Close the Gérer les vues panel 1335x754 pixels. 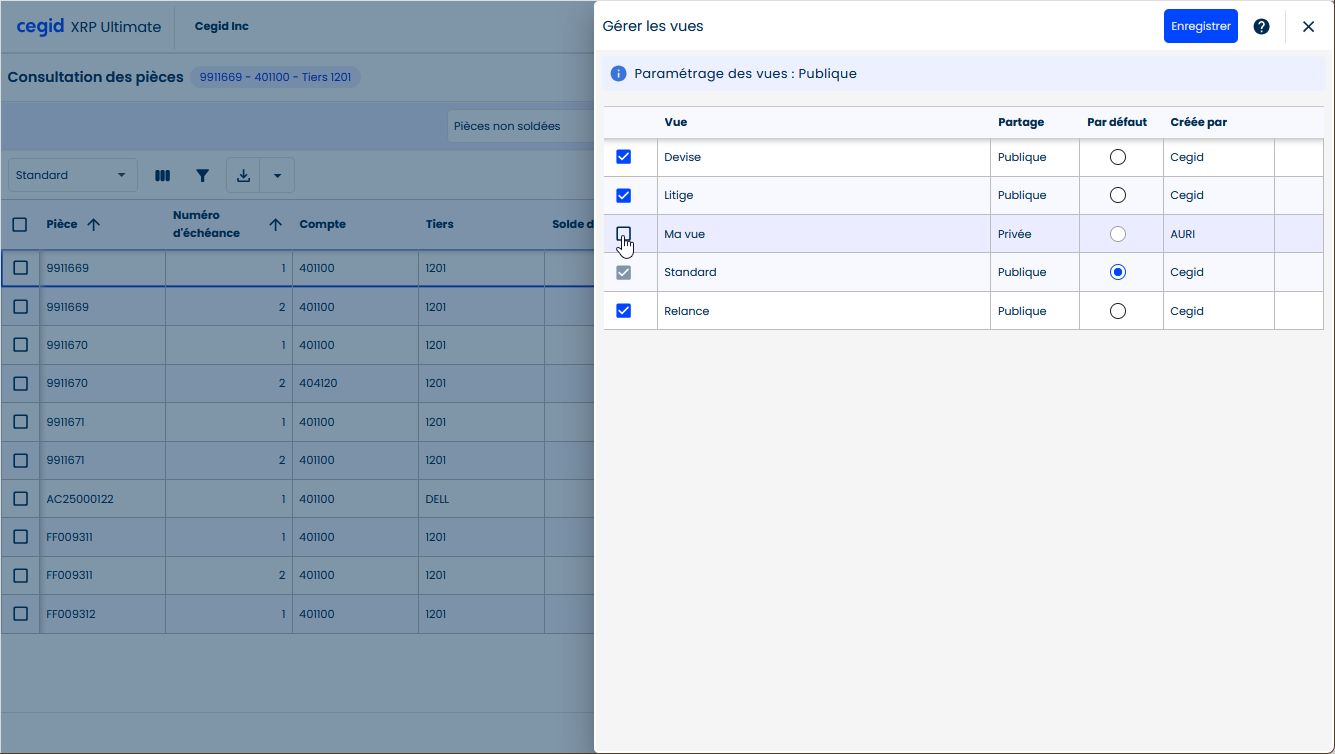tap(1308, 27)
